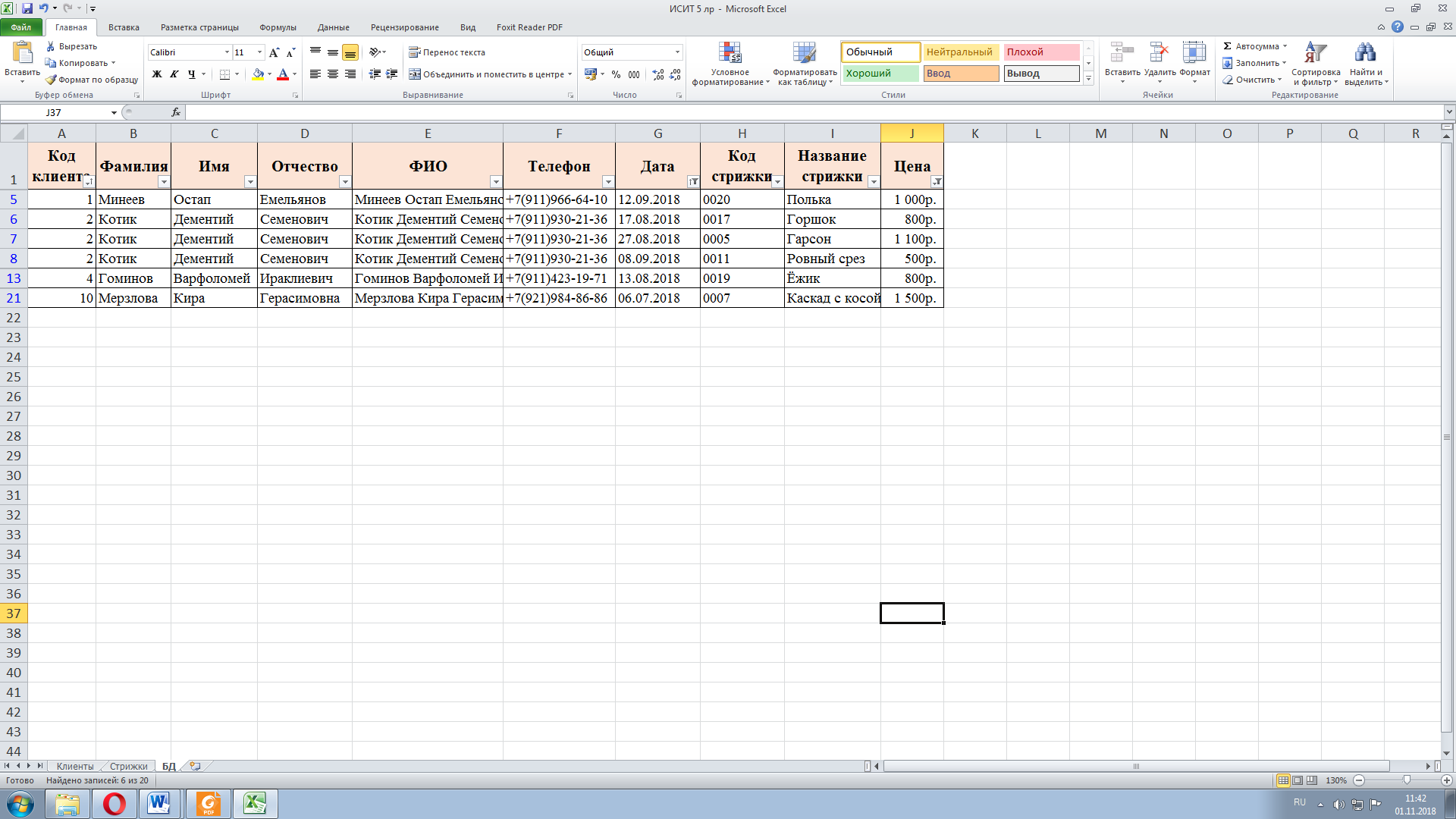Viewport: 1456px width, 819px height.
Task: Click the Merge and Center icon
Action: click(415, 74)
